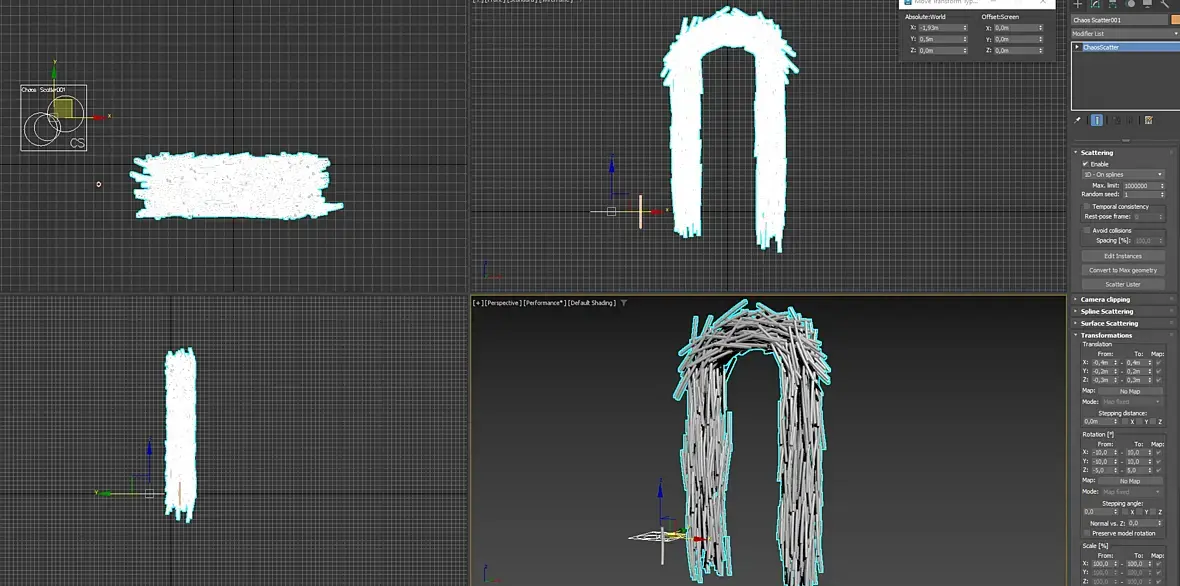
Task: Open the Utilities wrench tab icon
Action: 1166,4
